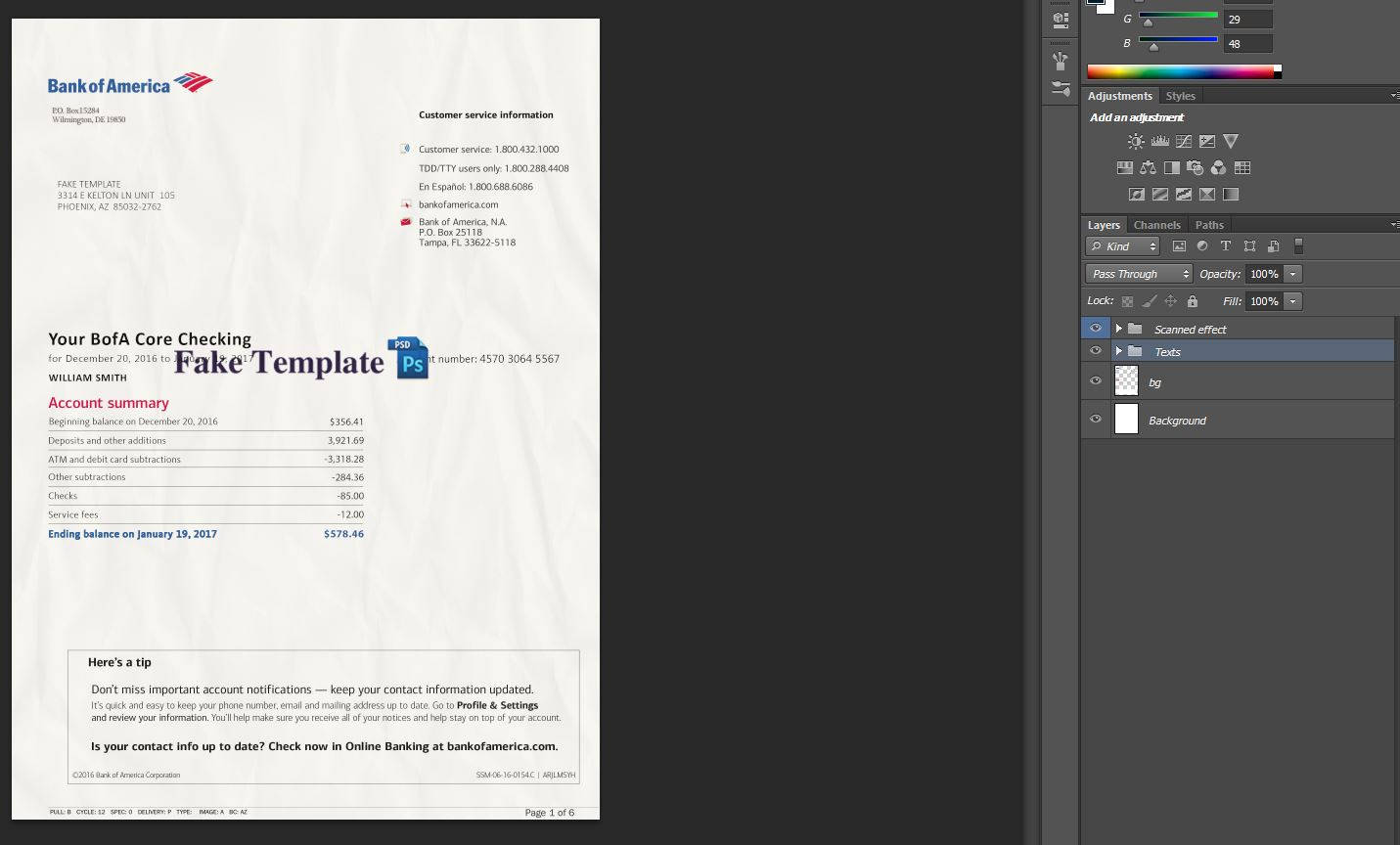Hide the Background layer
Screen dimensions: 1400x845
point(1096,420)
